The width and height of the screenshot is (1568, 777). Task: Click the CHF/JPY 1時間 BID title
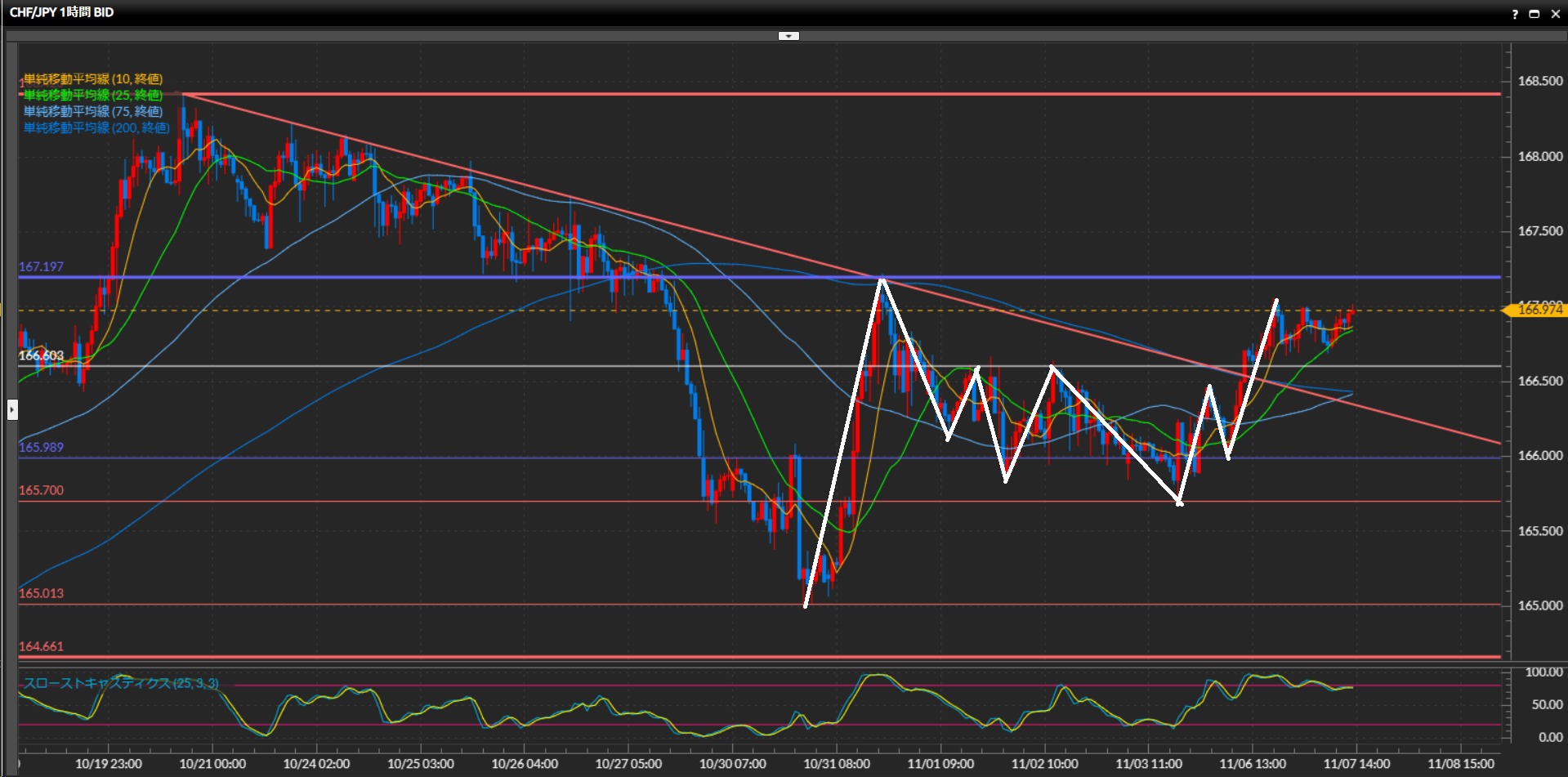pos(61,12)
